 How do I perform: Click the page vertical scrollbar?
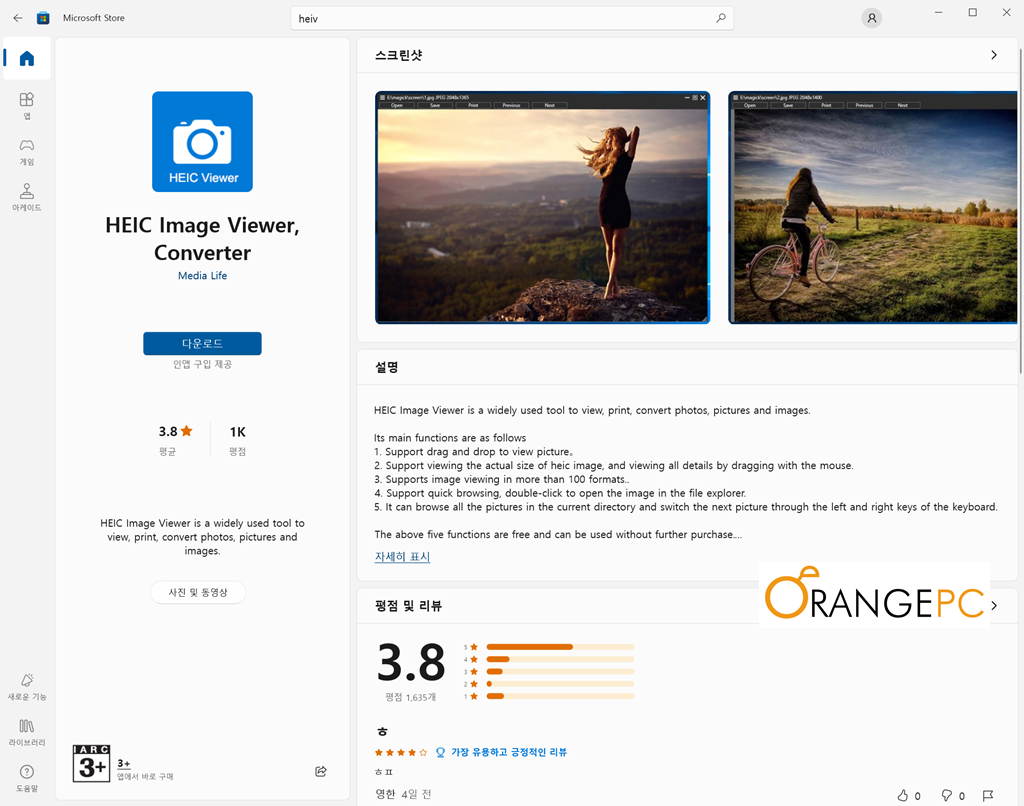(1020, 209)
